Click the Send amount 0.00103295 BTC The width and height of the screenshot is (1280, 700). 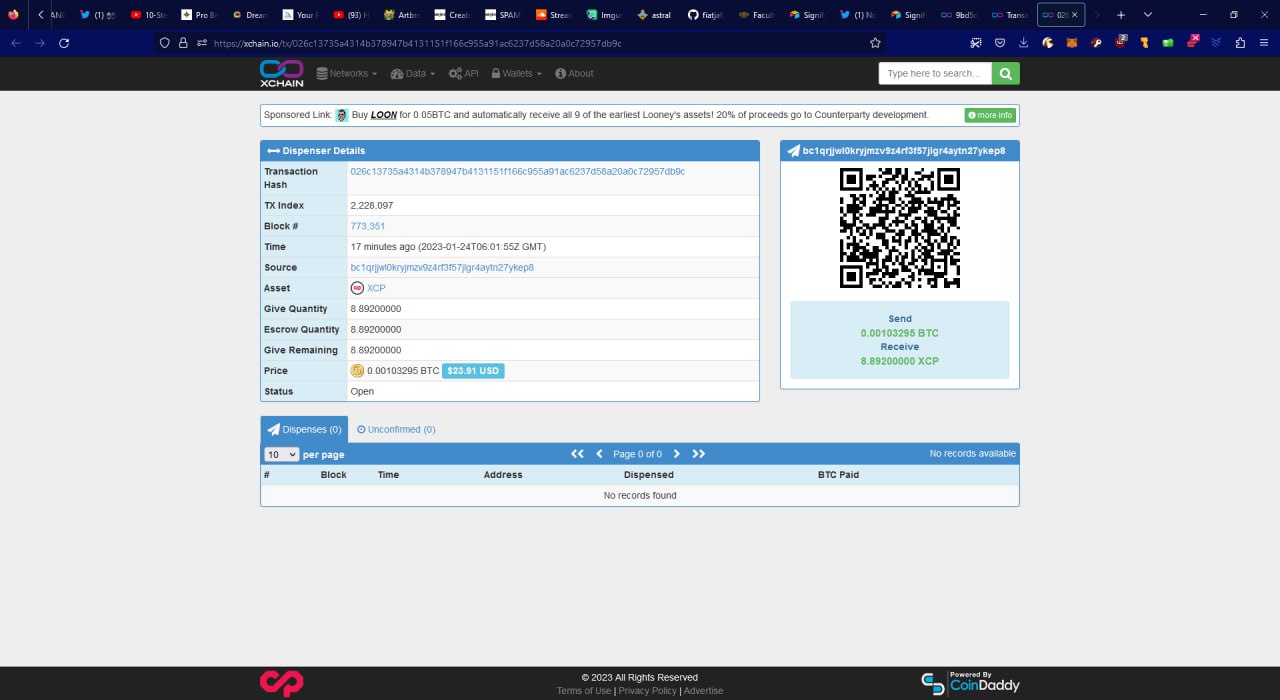[x=900, y=333]
